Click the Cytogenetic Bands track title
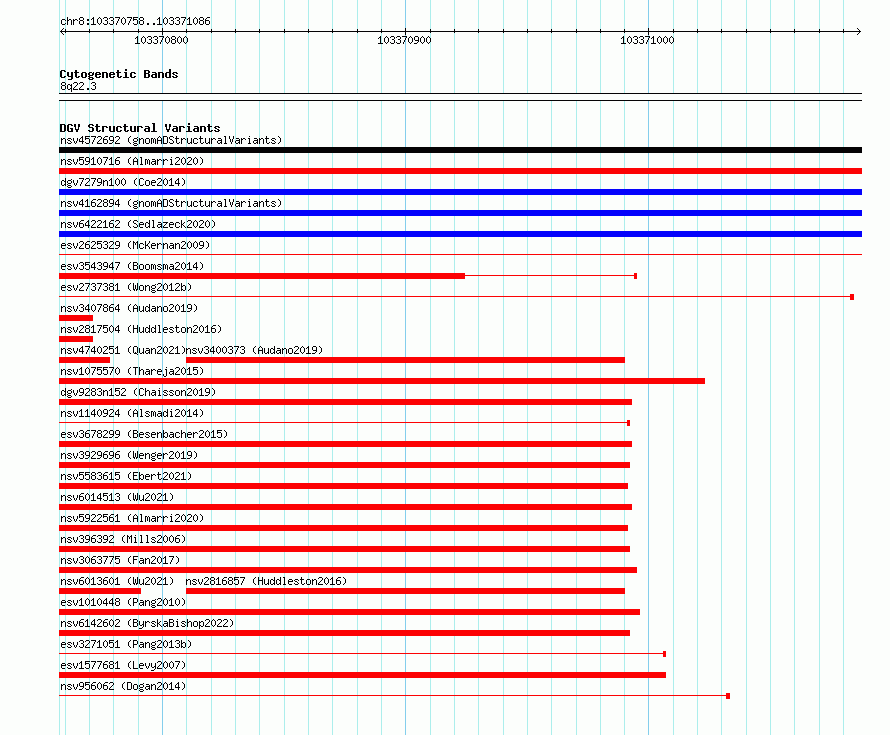890x735 pixels. point(119,74)
